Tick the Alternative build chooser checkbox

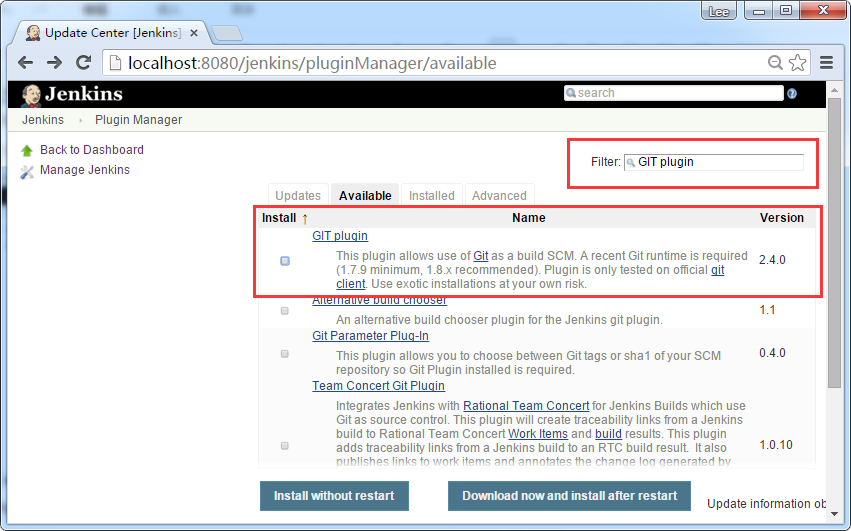point(285,311)
